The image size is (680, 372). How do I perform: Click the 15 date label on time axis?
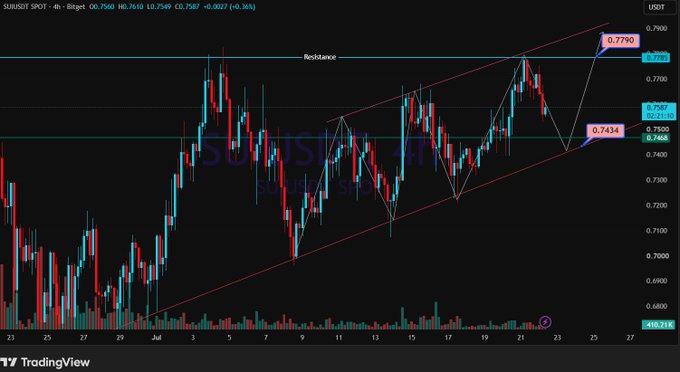[411, 337]
